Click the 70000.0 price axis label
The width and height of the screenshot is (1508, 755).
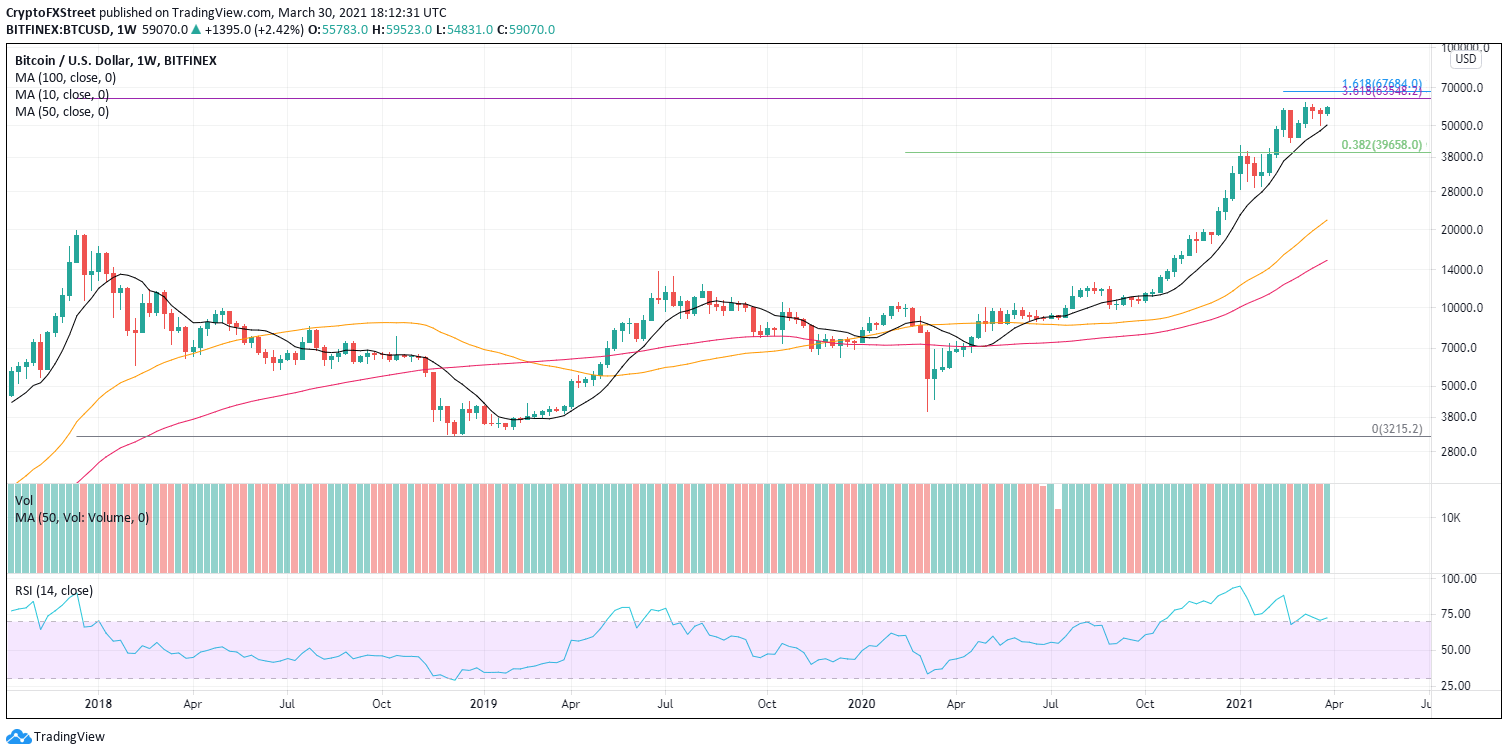pos(1461,89)
